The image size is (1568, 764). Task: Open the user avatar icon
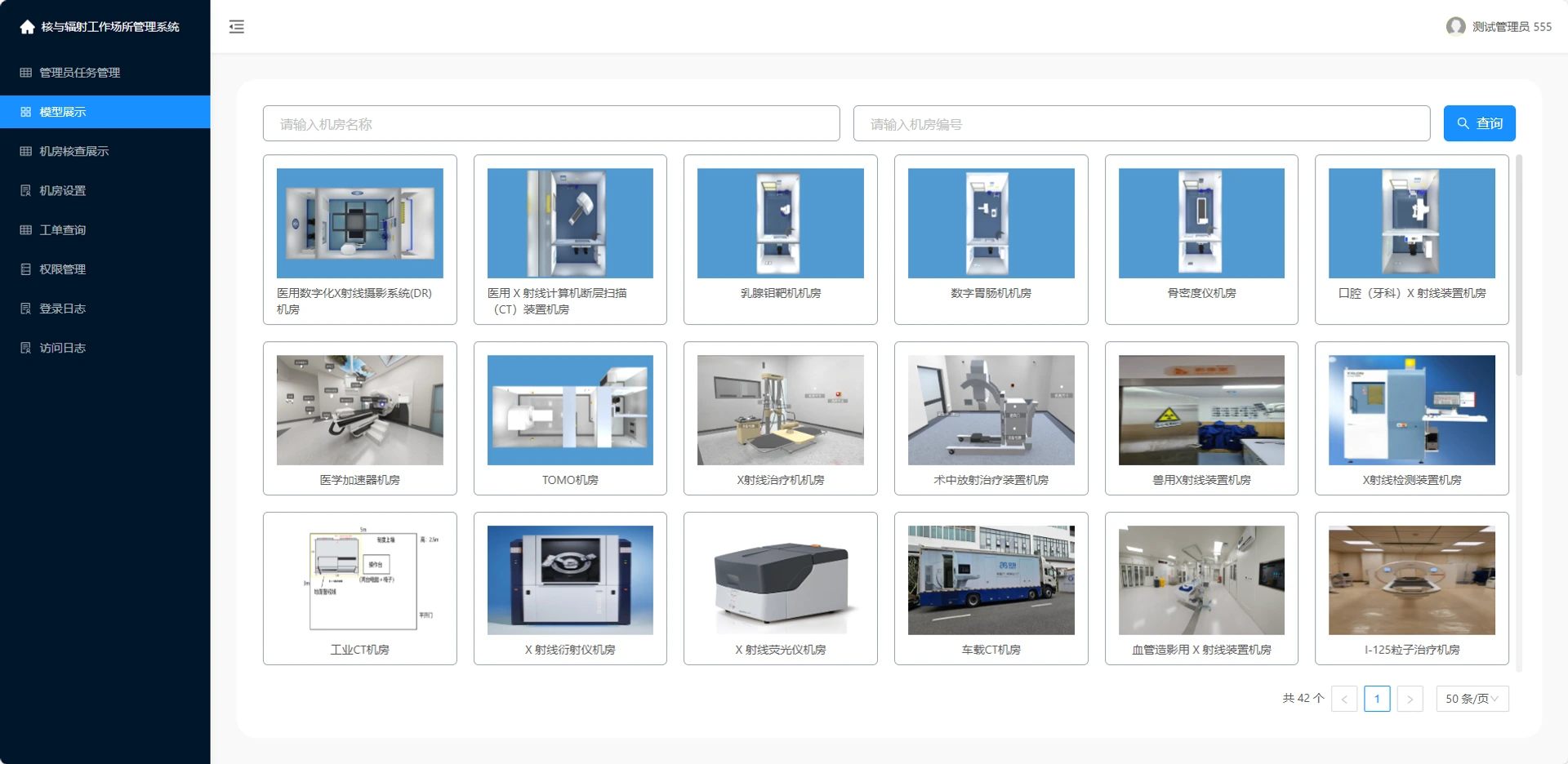point(1455,26)
